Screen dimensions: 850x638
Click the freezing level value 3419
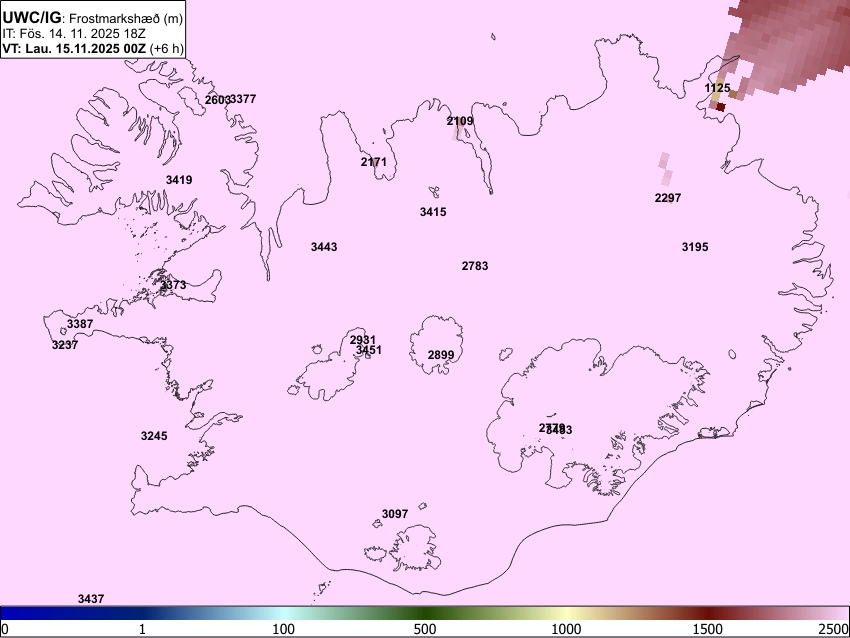point(179,180)
